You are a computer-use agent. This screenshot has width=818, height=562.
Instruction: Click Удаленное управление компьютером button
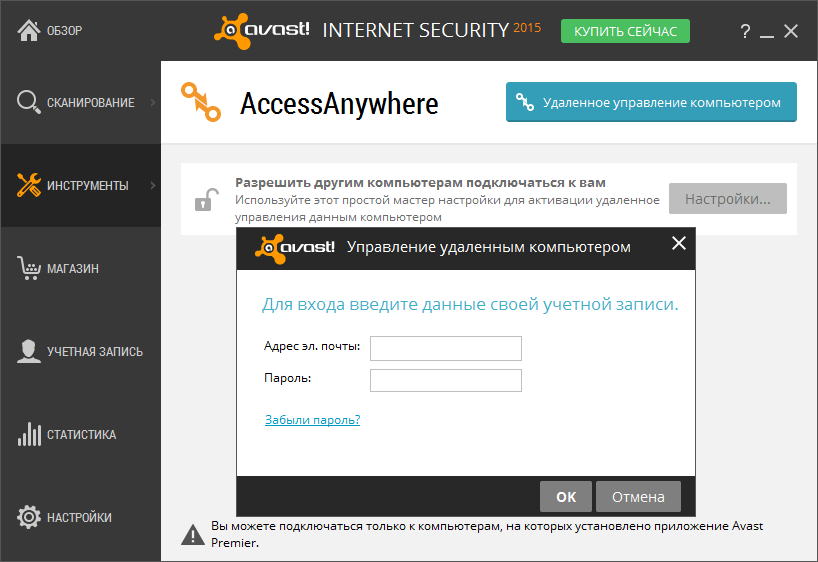coord(651,102)
